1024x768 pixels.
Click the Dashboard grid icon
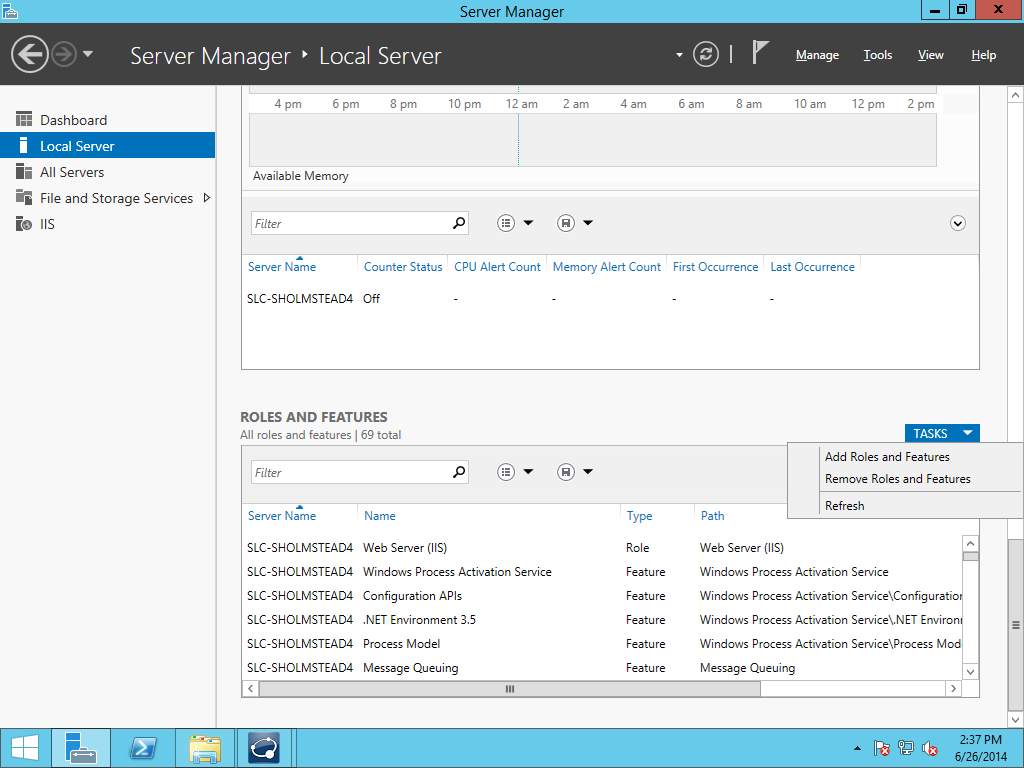(x=24, y=119)
